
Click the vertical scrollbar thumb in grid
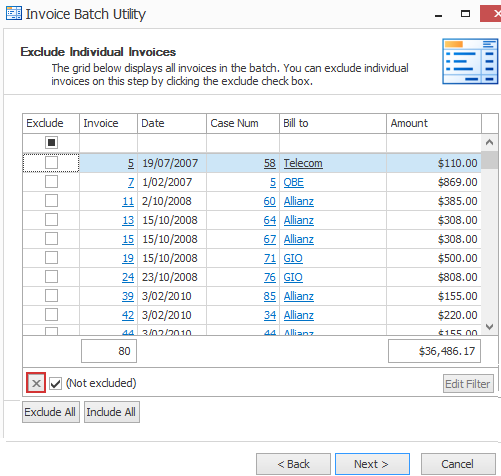coord(490,160)
